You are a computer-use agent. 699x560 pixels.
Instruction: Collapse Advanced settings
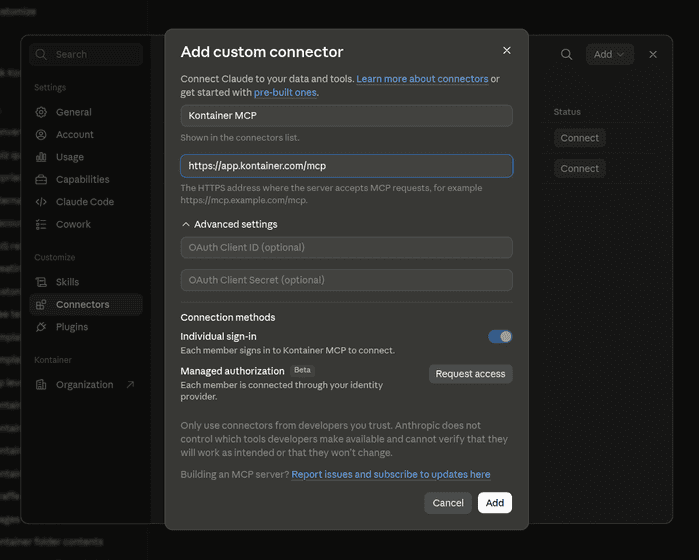[x=229, y=224]
